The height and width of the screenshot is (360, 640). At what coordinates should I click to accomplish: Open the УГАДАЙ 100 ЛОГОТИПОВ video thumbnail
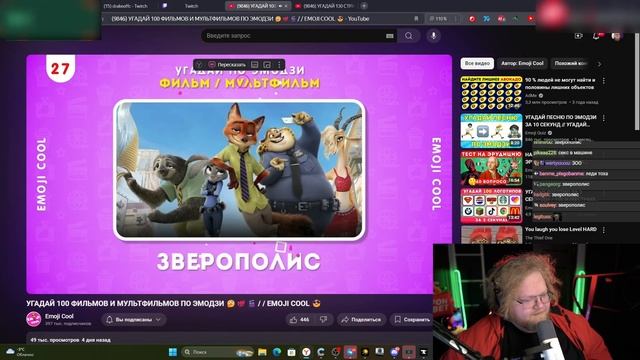pyautogui.click(x=491, y=205)
